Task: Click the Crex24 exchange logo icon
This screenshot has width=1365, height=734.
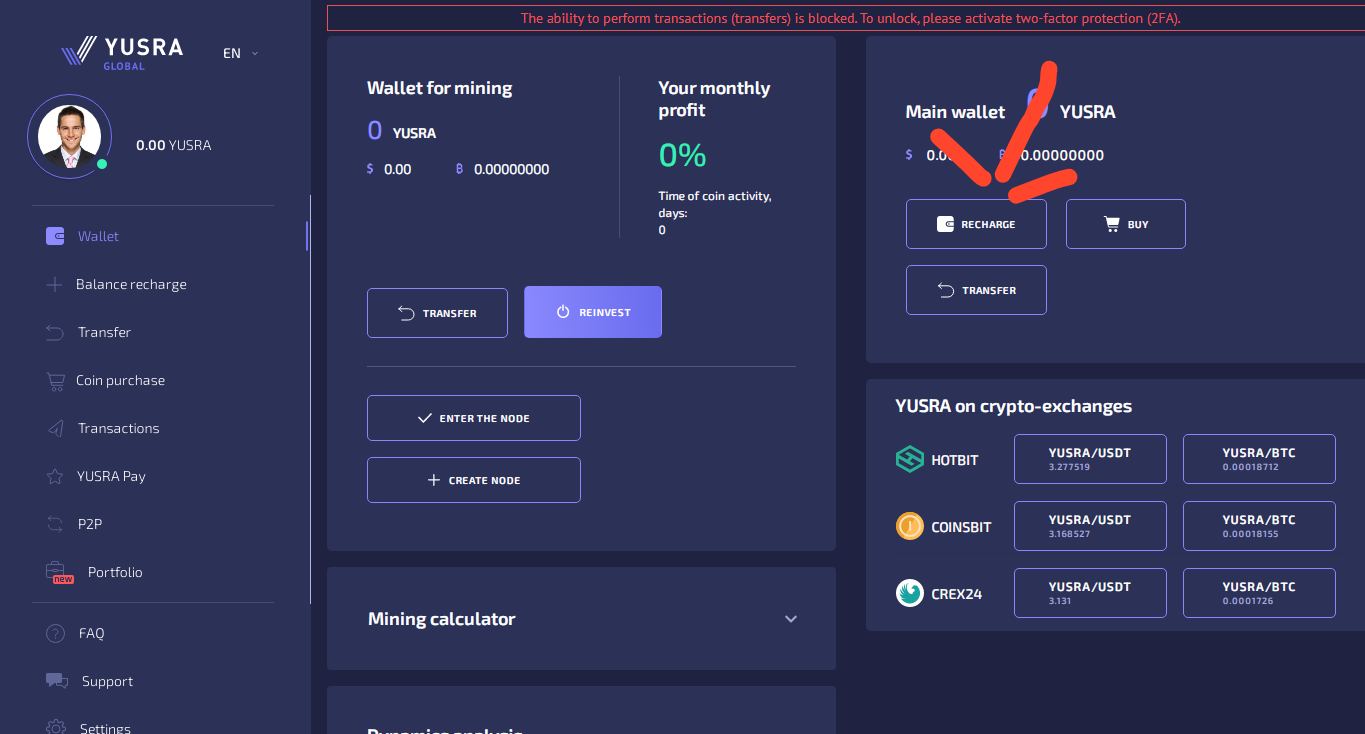Action: click(x=910, y=593)
